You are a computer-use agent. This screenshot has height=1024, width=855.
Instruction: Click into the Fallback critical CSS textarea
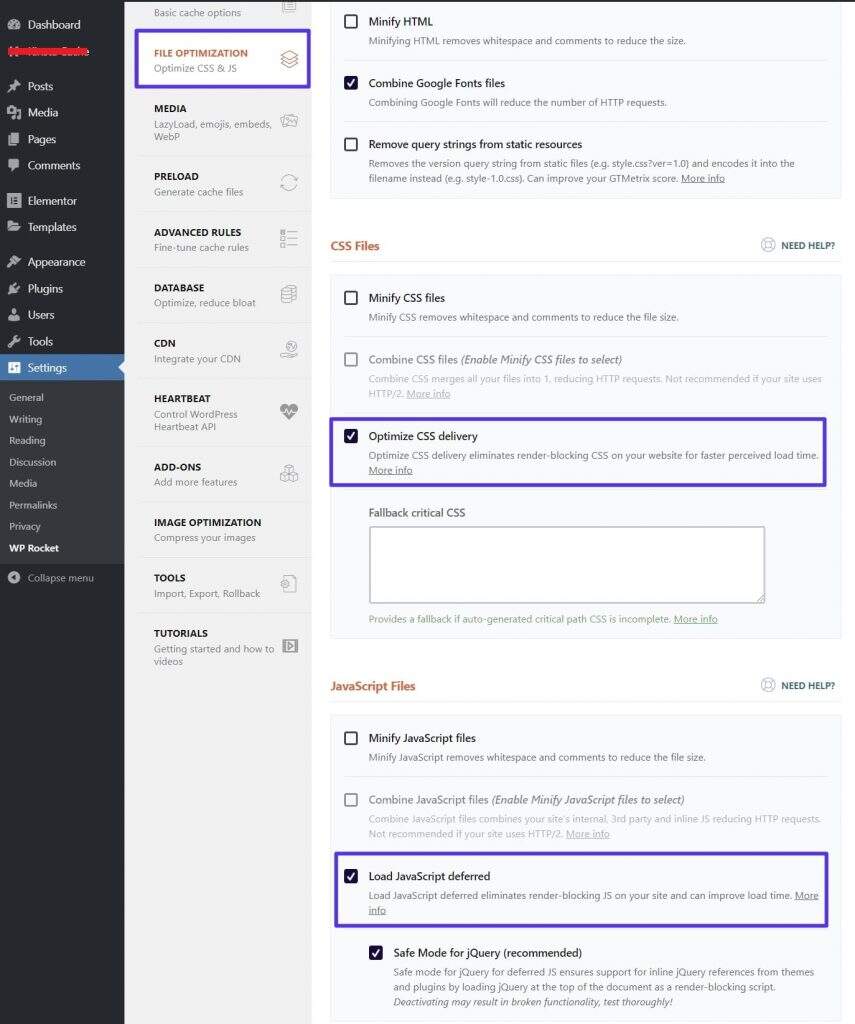[x=566, y=564]
